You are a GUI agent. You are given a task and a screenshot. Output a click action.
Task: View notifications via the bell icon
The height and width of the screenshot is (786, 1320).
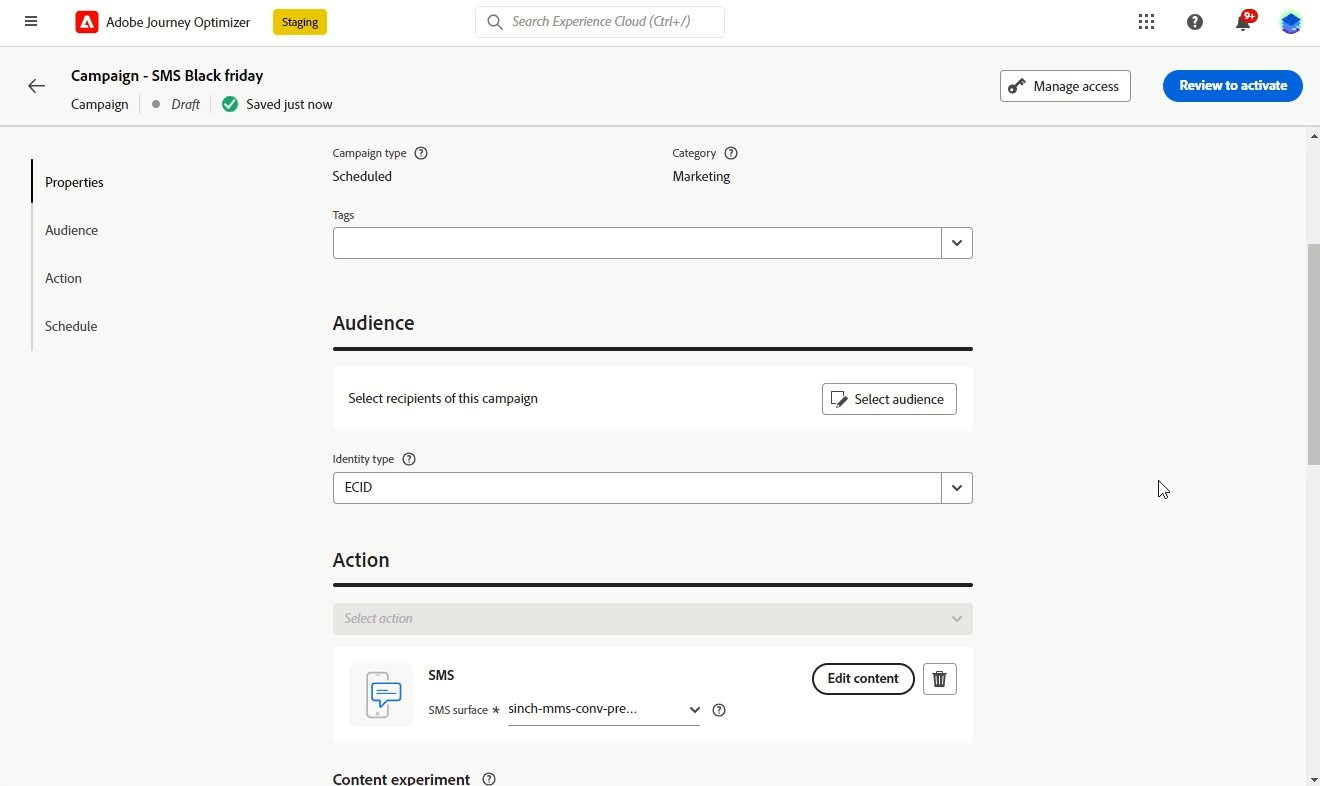[1243, 23]
